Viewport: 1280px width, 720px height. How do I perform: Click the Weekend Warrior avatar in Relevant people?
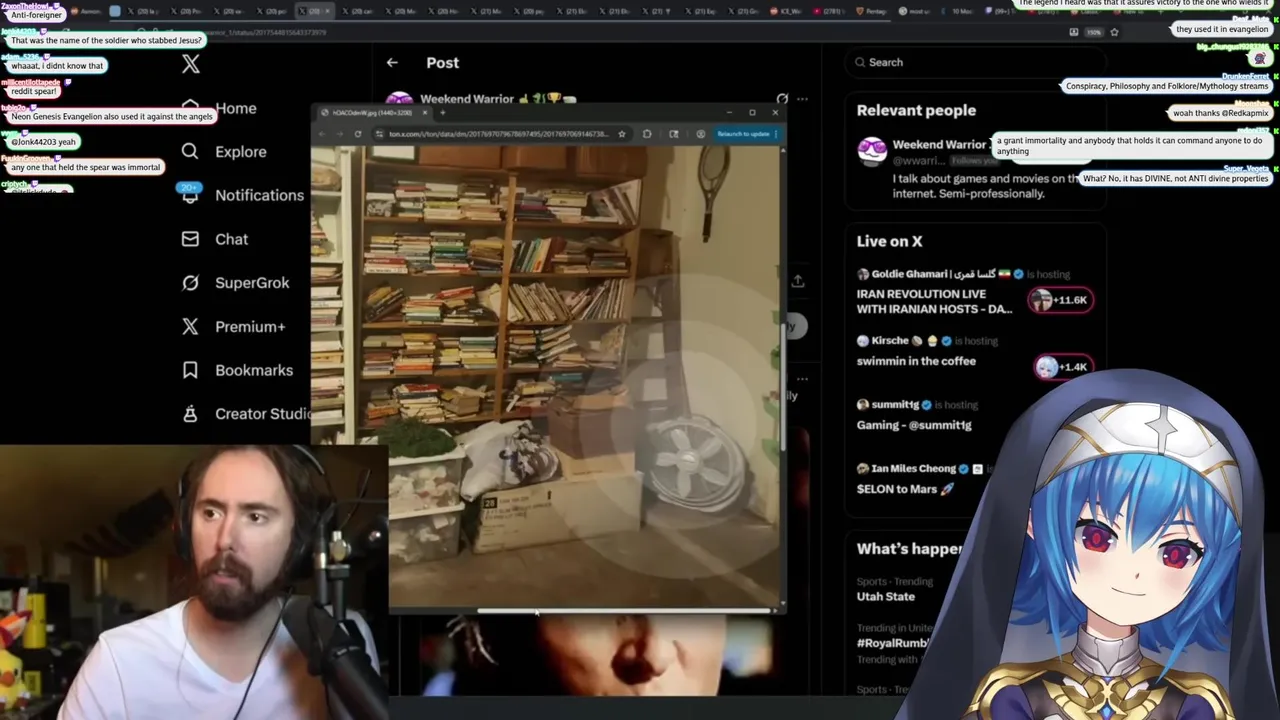[872, 152]
